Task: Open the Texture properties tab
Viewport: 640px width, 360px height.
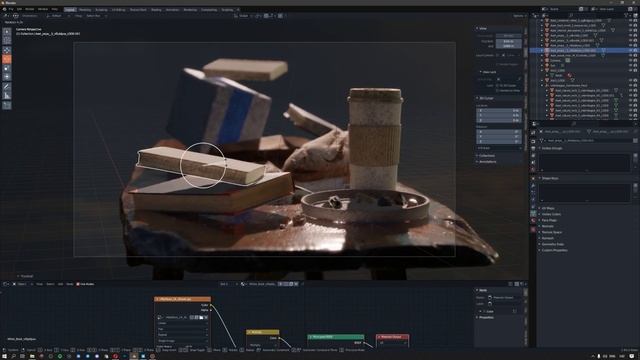Action: [533, 230]
